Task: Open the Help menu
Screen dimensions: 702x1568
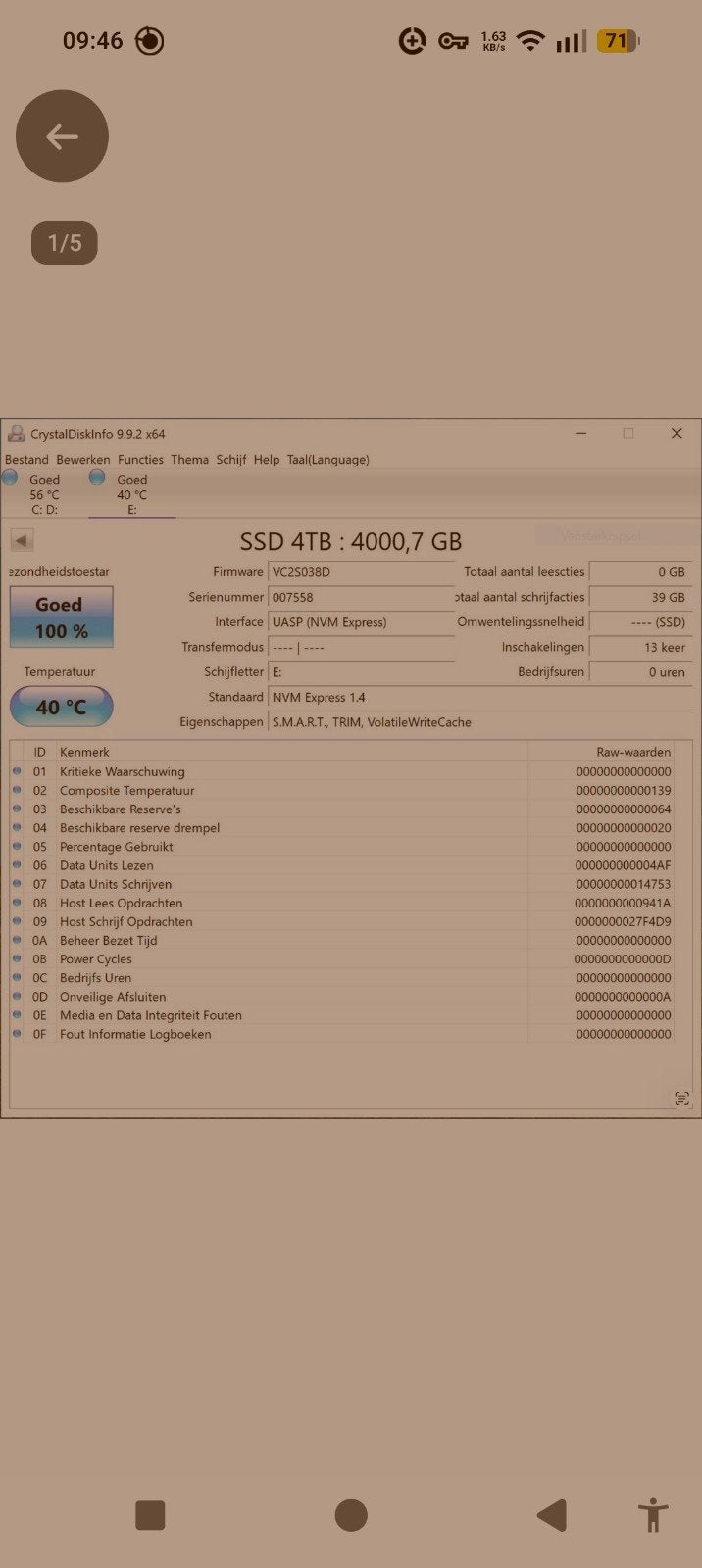Action: (267, 460)
